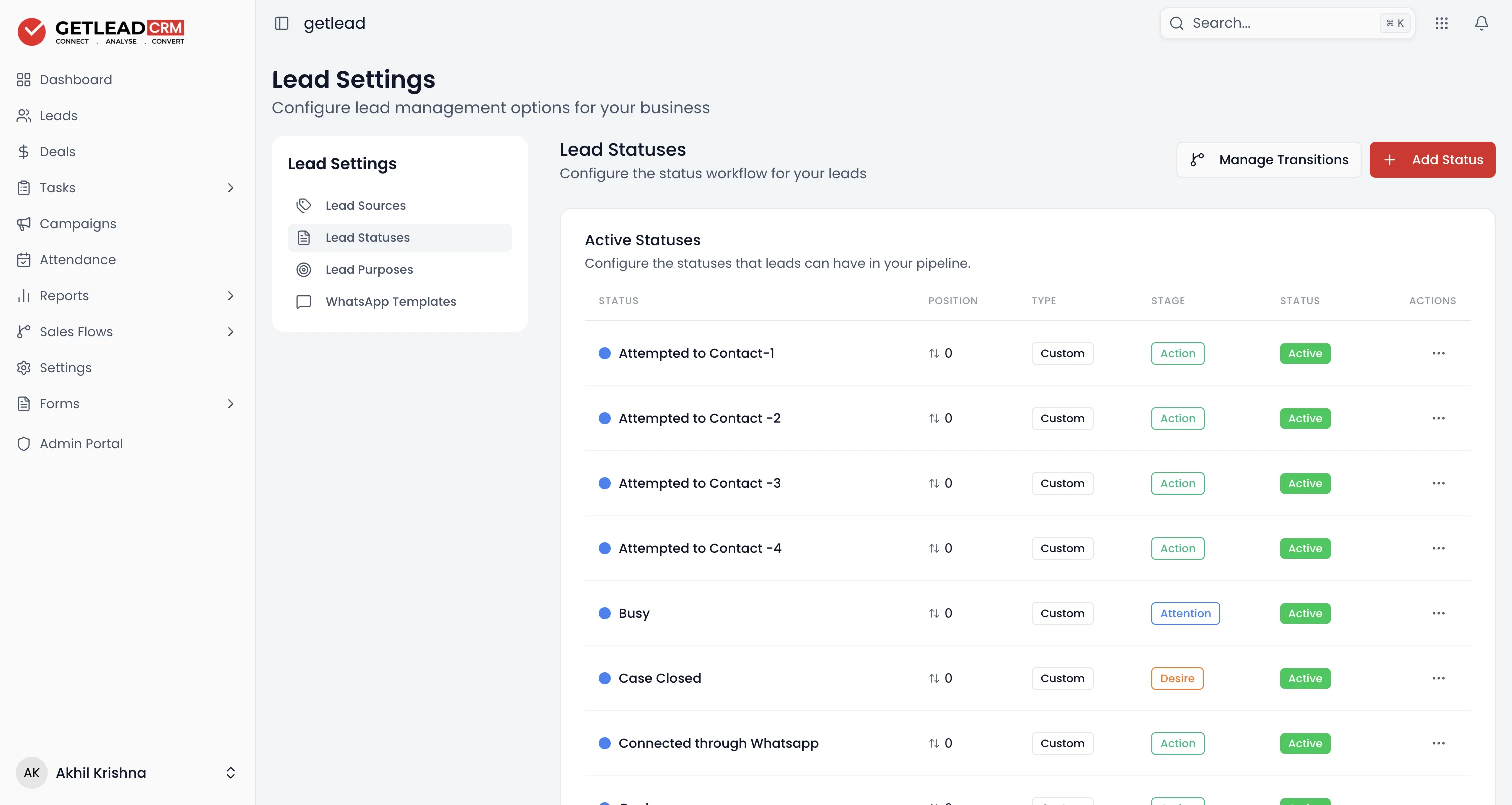Click the getlead workspace title
Viewport: 1512px width, 805px height.
[334, 23]
